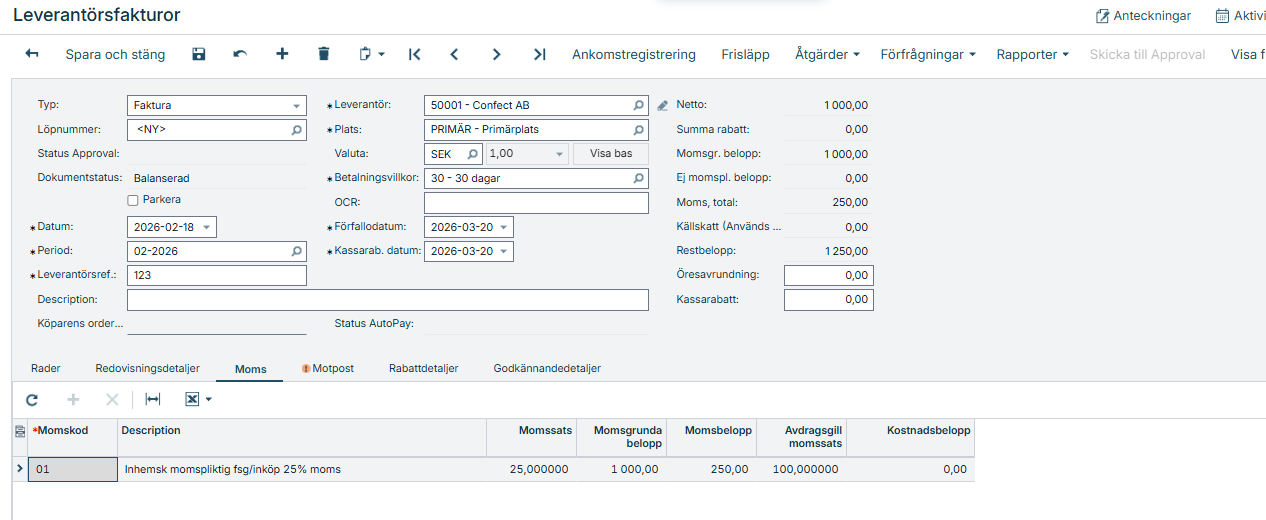The image size is (1266, 520).
Task: Open the Datum date picker dropdown
Action: [x=207, y=227]
